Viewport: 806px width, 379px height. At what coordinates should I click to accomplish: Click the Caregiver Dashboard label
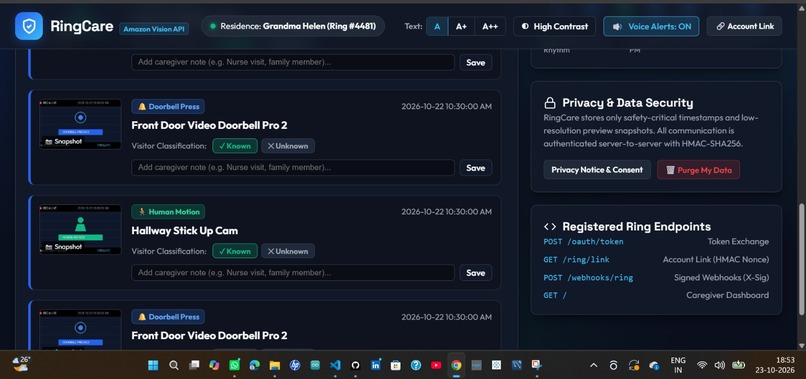point(728,295)
